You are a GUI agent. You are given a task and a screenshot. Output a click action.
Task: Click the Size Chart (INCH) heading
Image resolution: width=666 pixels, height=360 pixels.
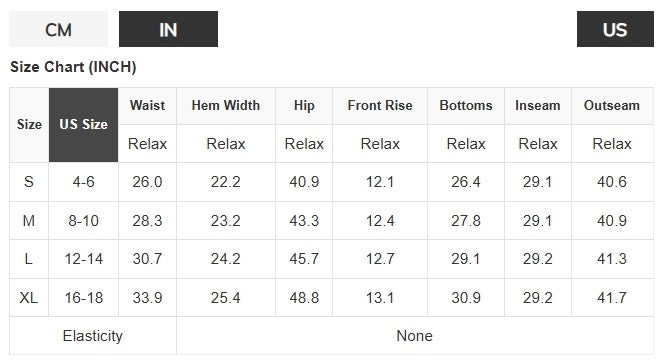73,67
